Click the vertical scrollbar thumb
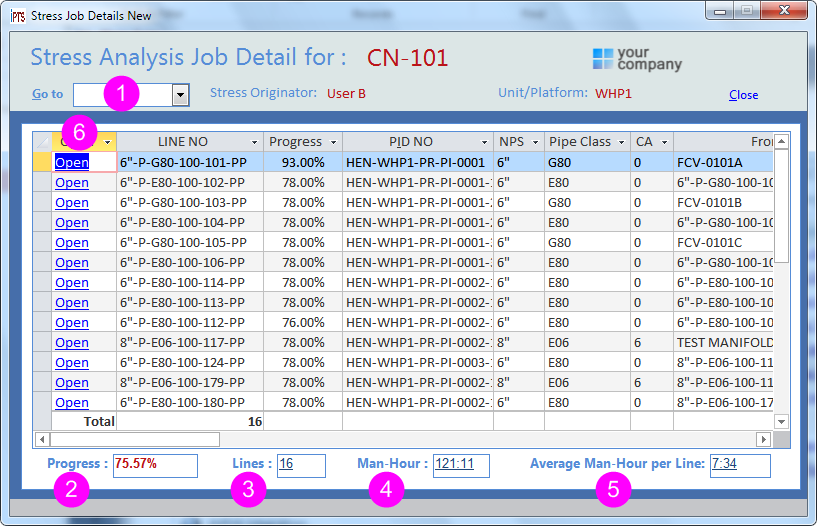The image size is (817, 526). [781, 206]
